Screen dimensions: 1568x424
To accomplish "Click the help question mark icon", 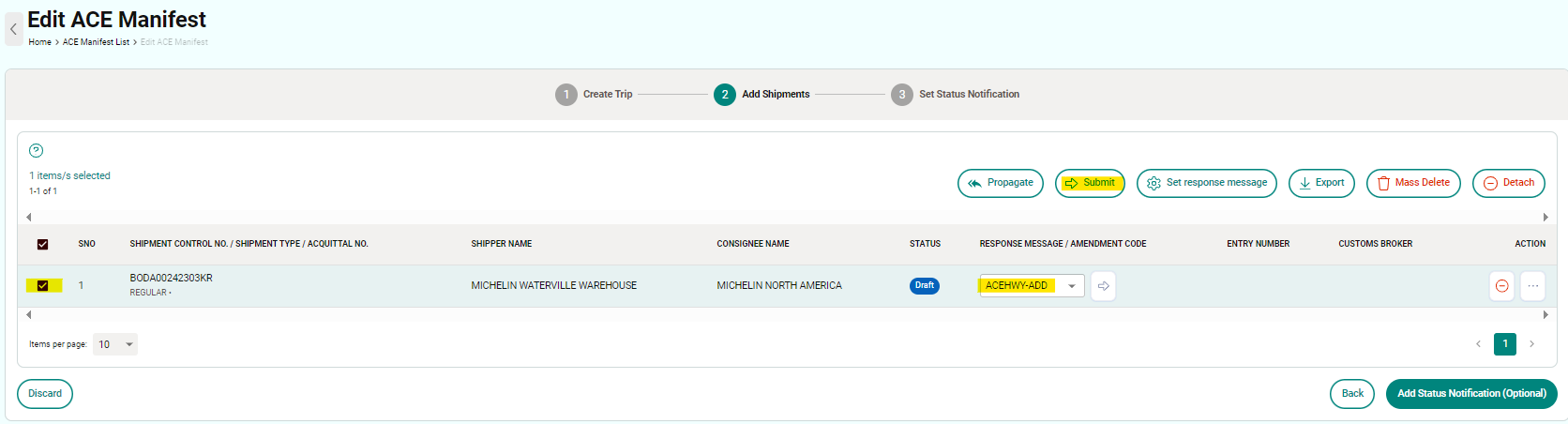I will point(37,150).
